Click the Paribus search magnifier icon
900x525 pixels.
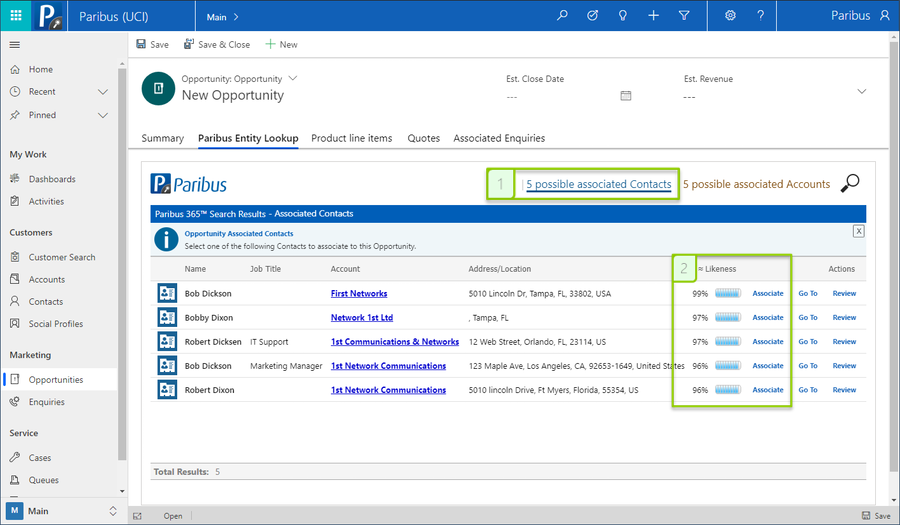[x=850, y=184]
